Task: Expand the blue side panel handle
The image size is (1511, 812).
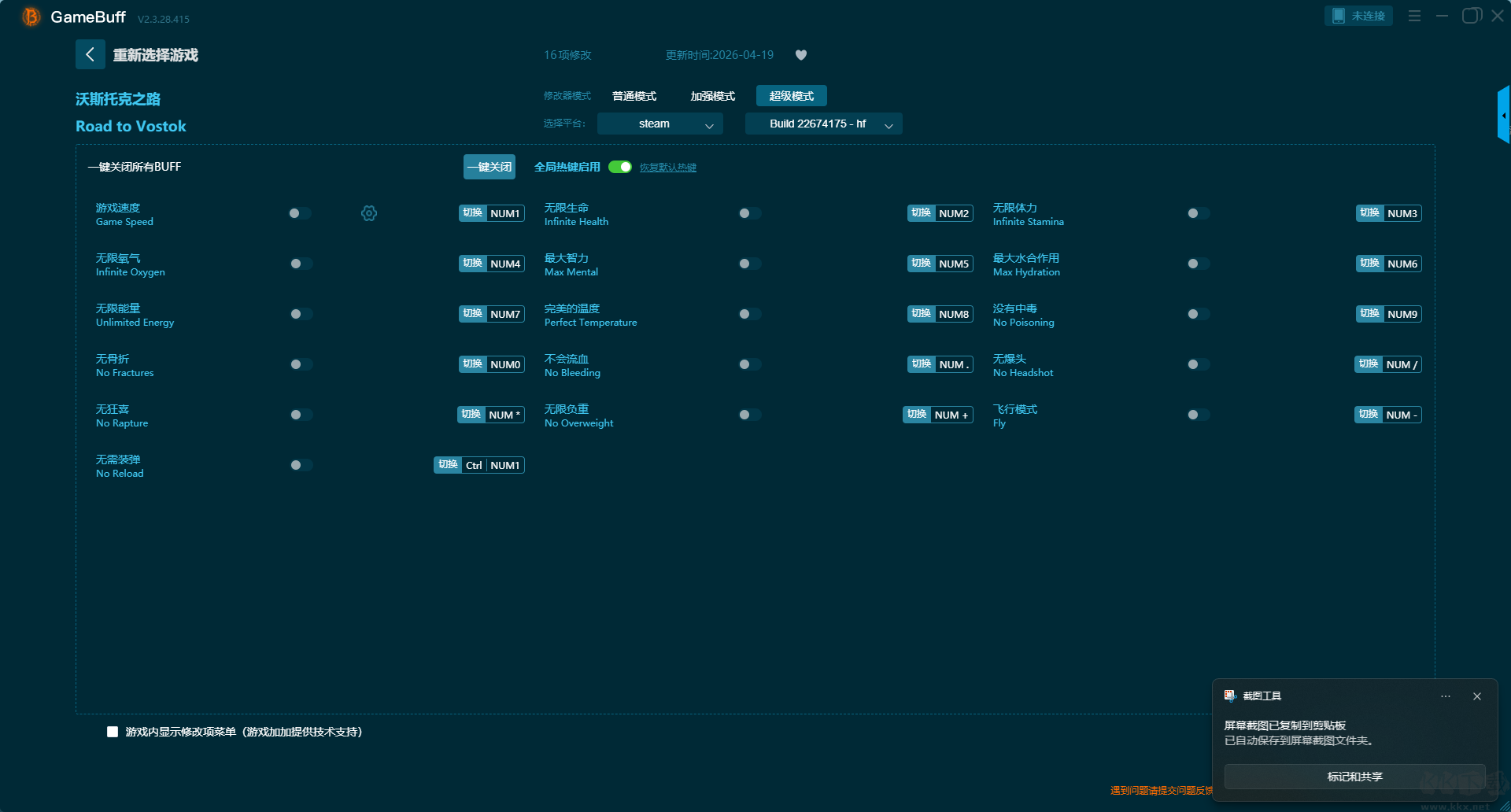Action: coord(1504,115)
